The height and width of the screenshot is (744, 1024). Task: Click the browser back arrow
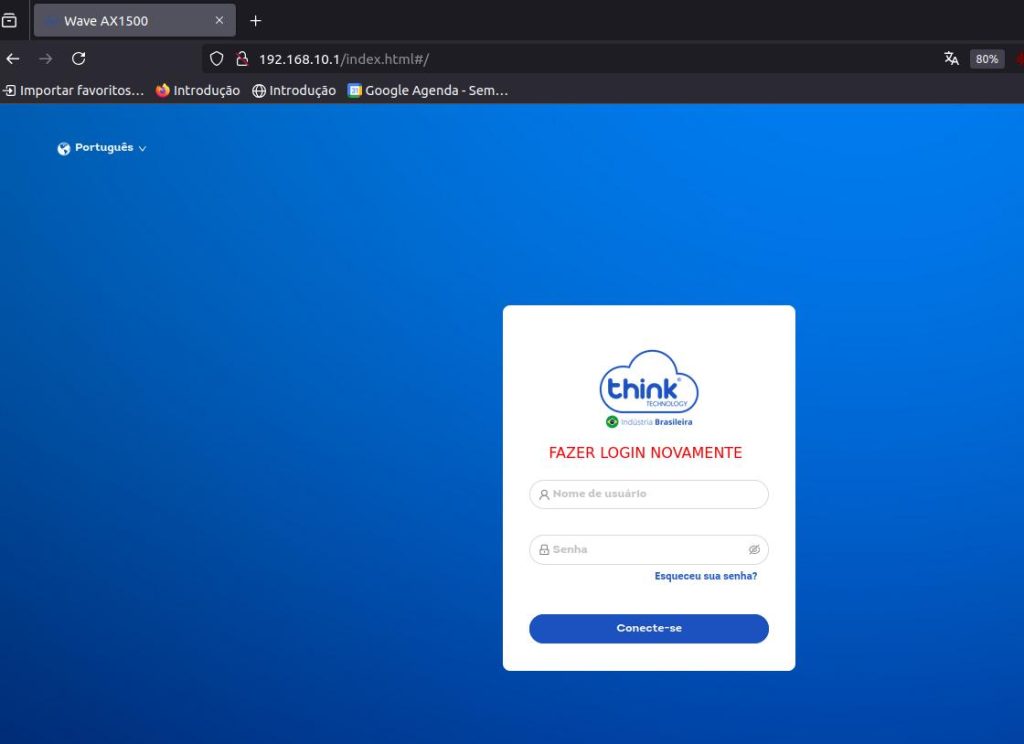[13, 59]
